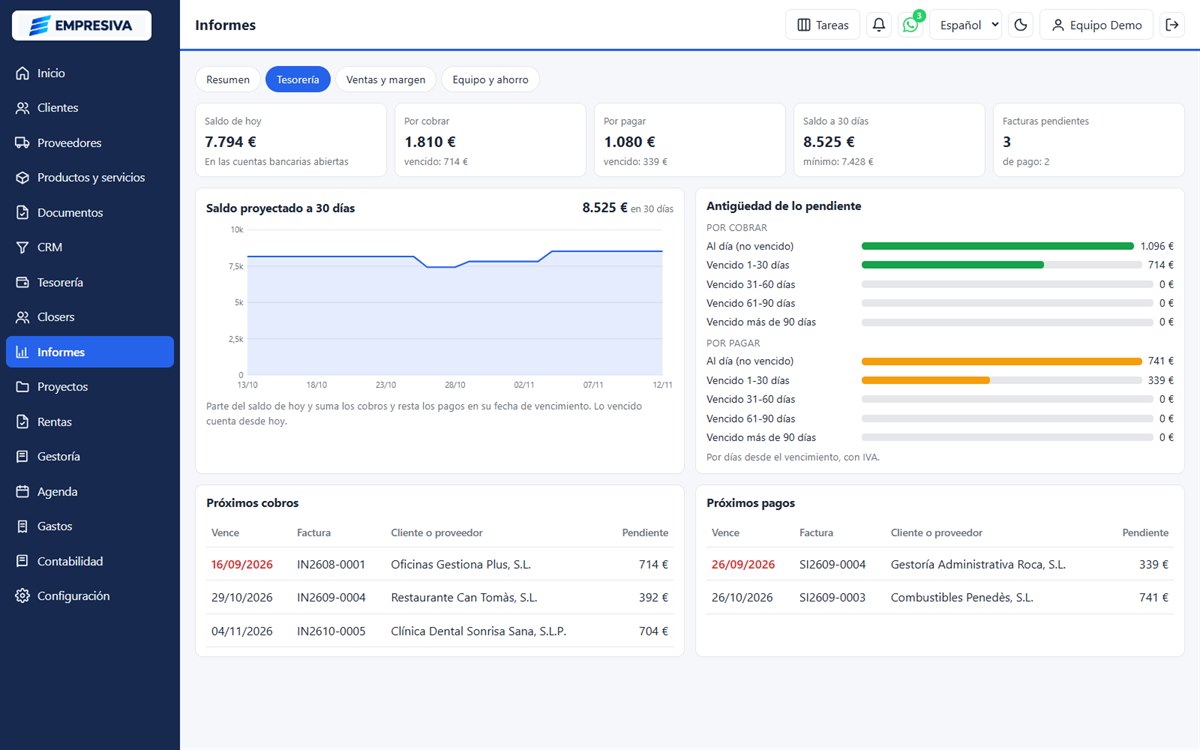Screen dimensions: 1200x750
Task: Click the logout icon in top bar
Action: [x=1172, y=25]
